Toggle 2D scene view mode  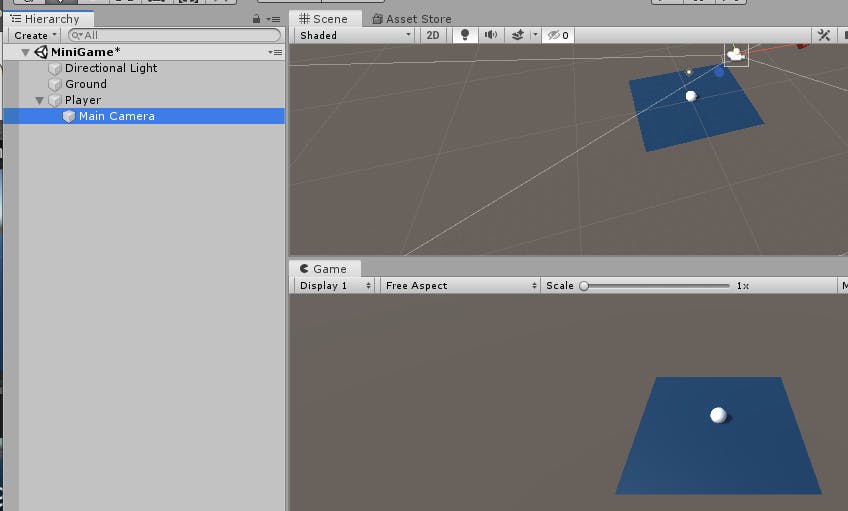pos(433,35)
